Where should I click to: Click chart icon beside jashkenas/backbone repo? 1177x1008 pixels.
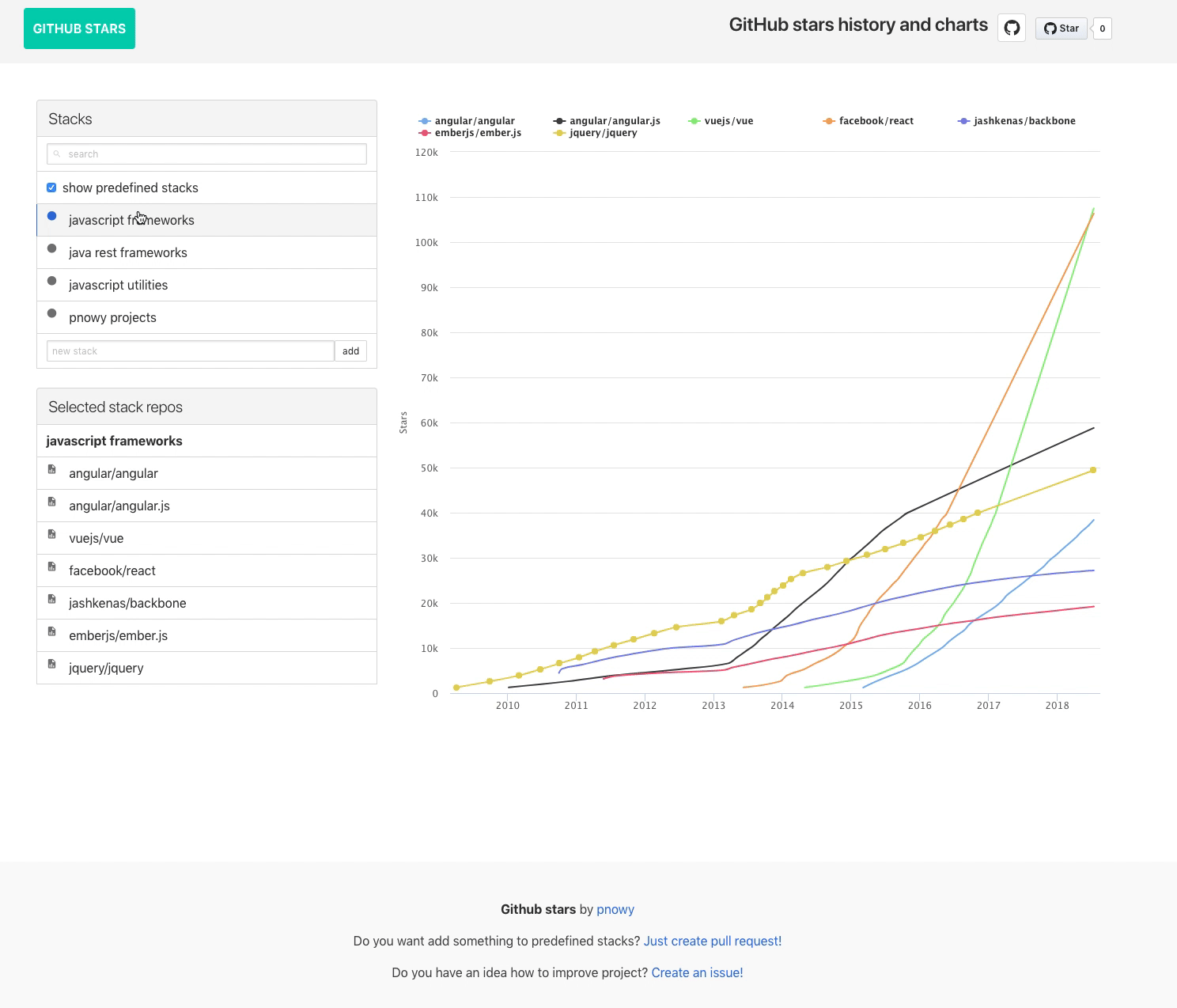coord(52,599)
